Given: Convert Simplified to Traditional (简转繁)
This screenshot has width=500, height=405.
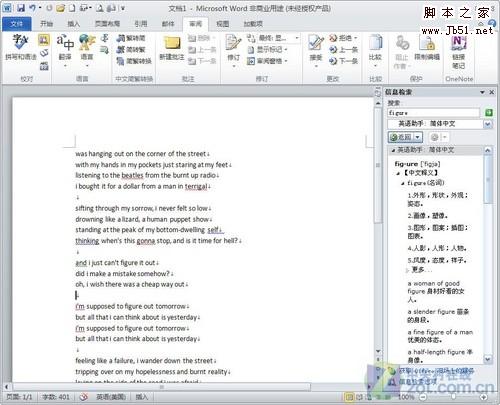Looking at the screenshot, I should click(x=131, y=50).
